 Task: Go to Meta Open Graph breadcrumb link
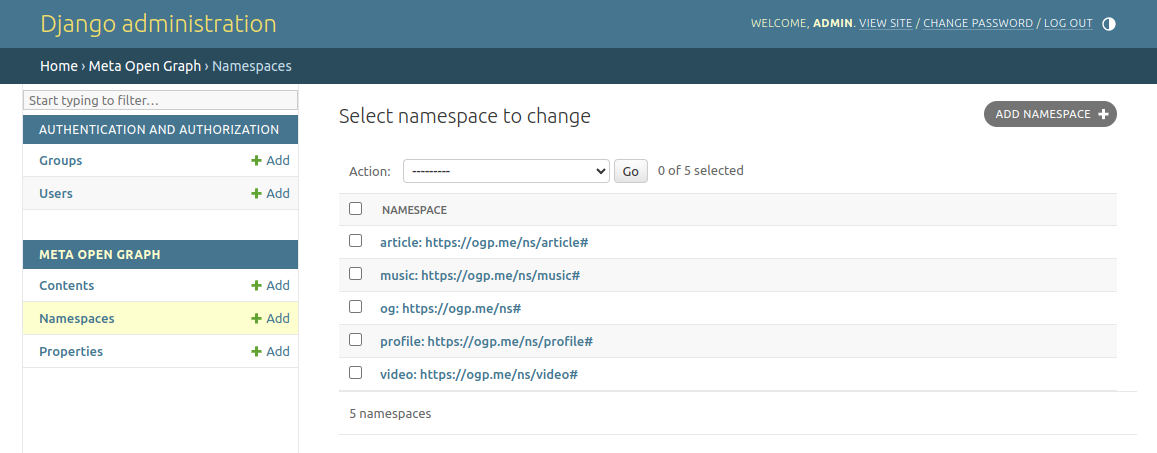pos(145,66)
